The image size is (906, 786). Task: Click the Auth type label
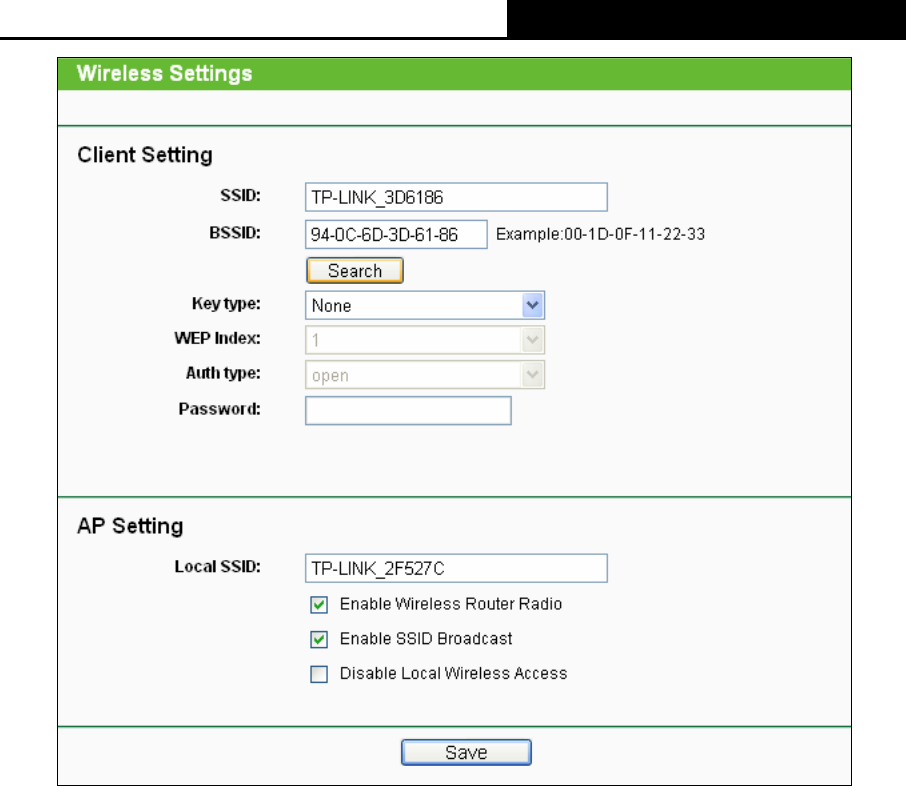point(223,373)
